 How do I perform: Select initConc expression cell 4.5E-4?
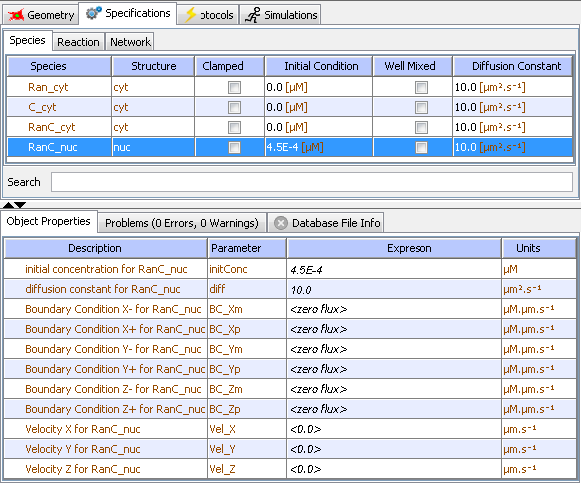(x=394, y=269)
